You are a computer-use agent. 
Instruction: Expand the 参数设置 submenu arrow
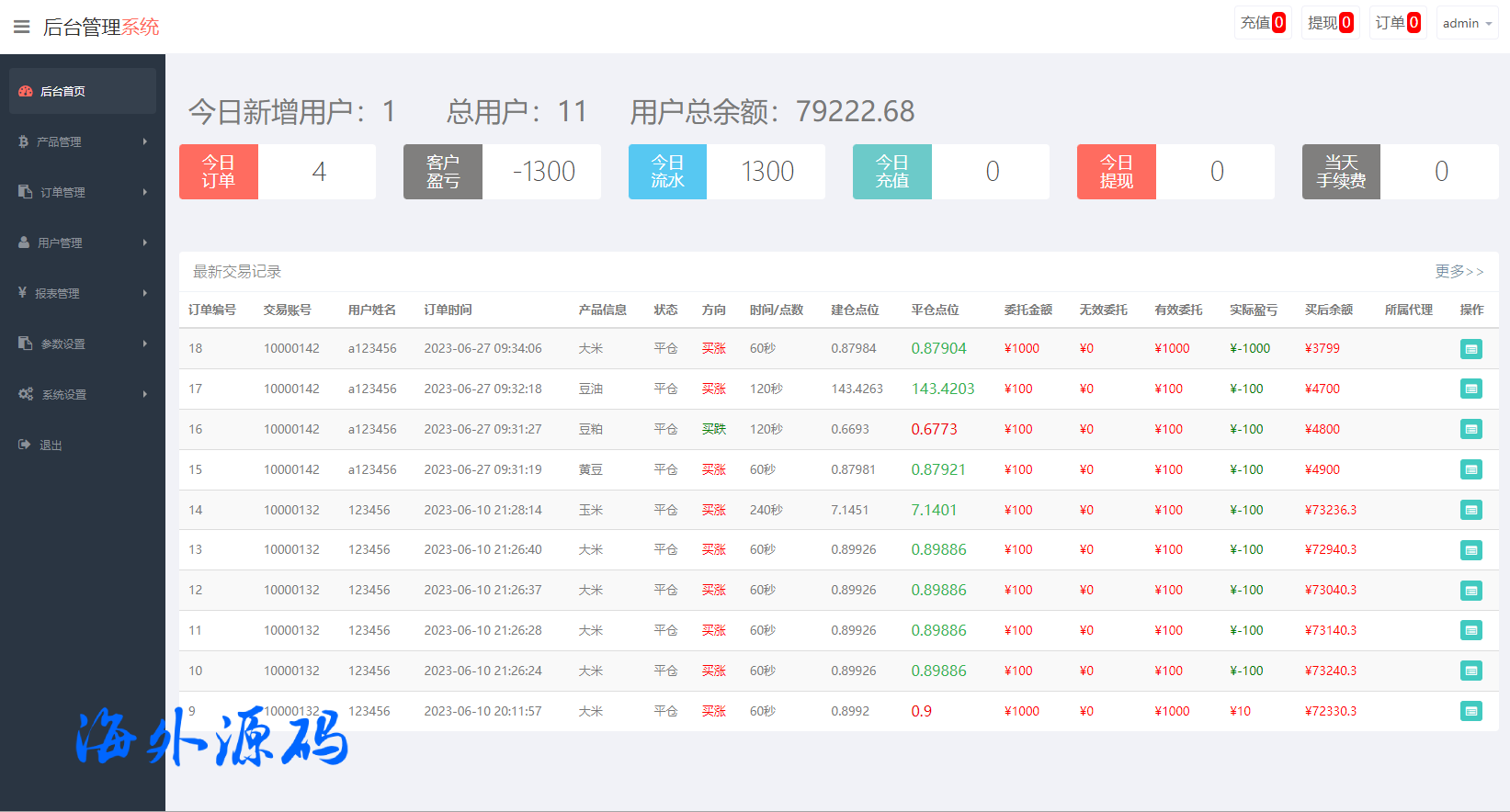[145, 344]
